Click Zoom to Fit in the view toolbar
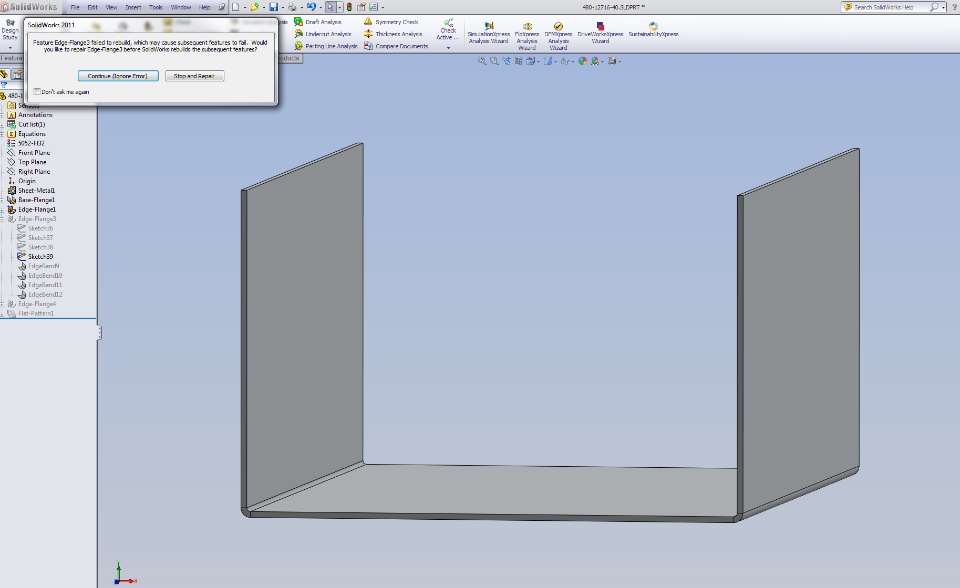Screen dimensions: 960x588 (482, 61)
